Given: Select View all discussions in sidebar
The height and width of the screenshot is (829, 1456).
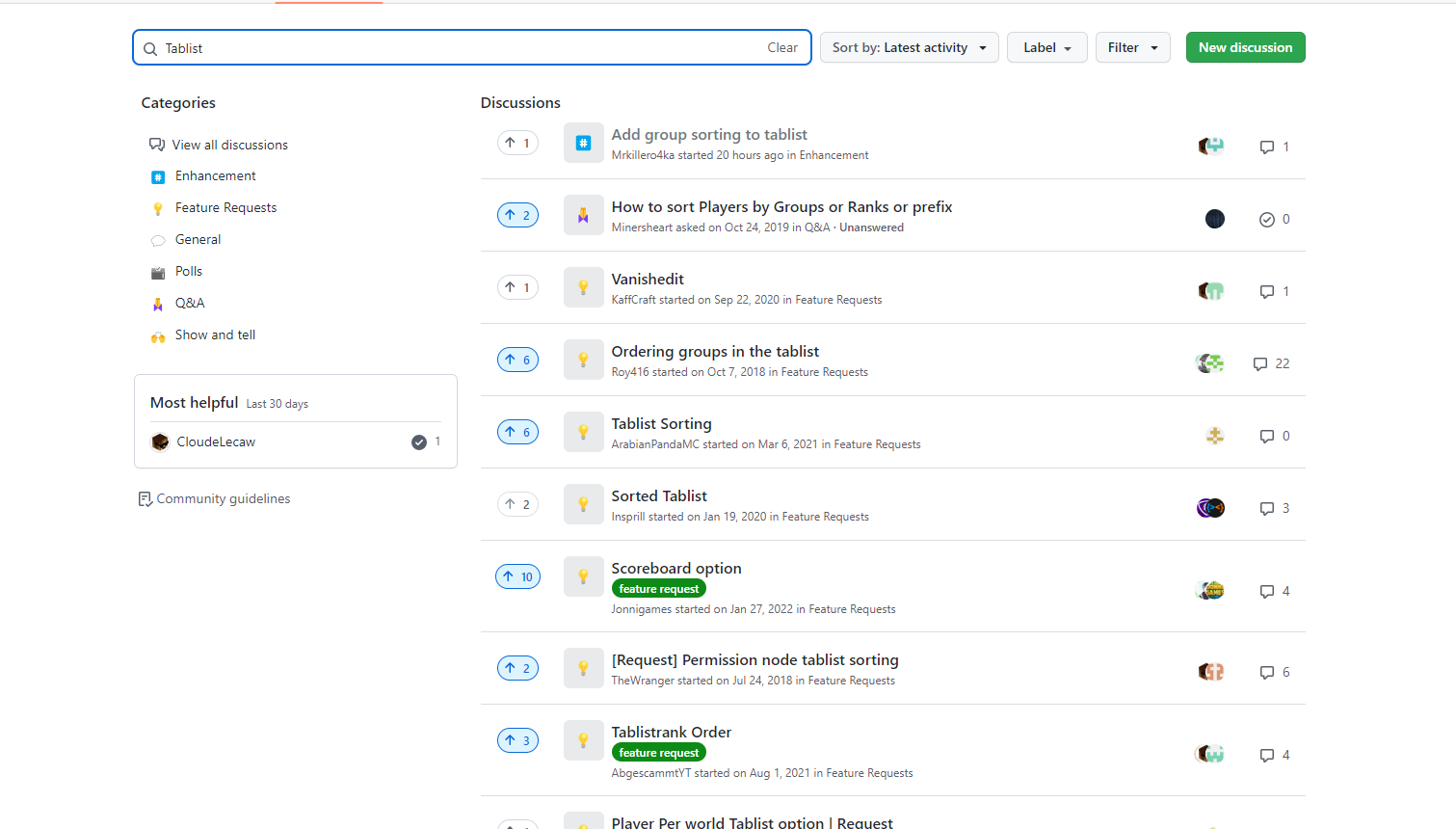Looking at the screenshot, I should tap(229, 145).
